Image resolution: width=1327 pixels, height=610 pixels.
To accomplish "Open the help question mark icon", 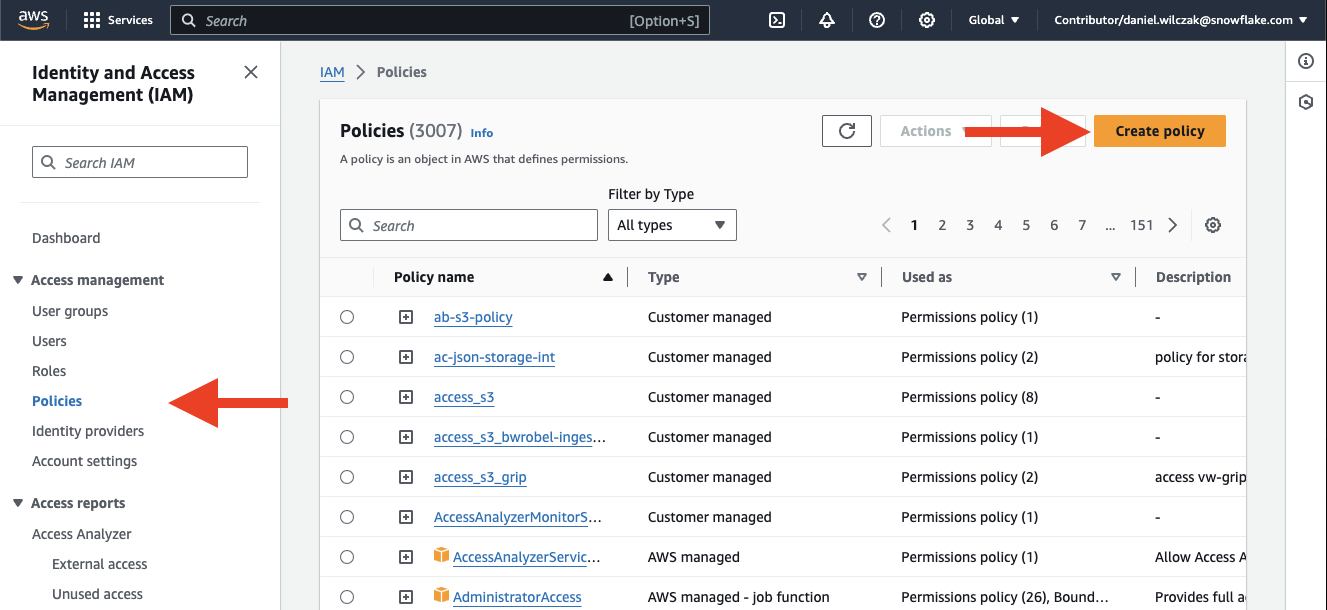I will pyautogui.click(x=877, y=20).
